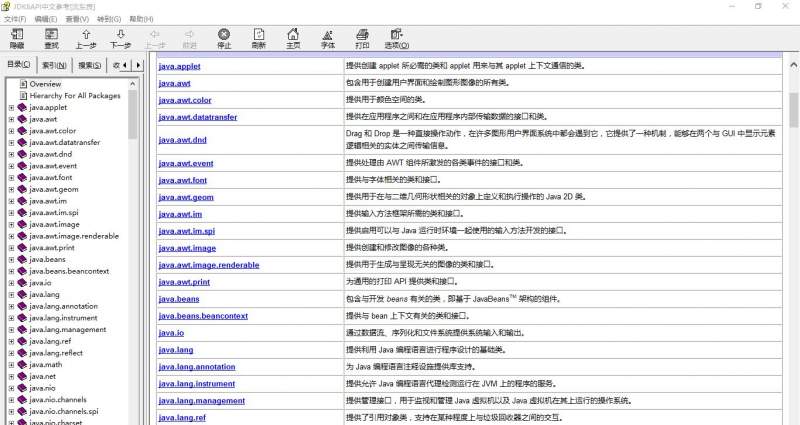Expand the java.awt.im.spi tree node
This screenshot has width=800, height=425.
click(x=11, y=213)
